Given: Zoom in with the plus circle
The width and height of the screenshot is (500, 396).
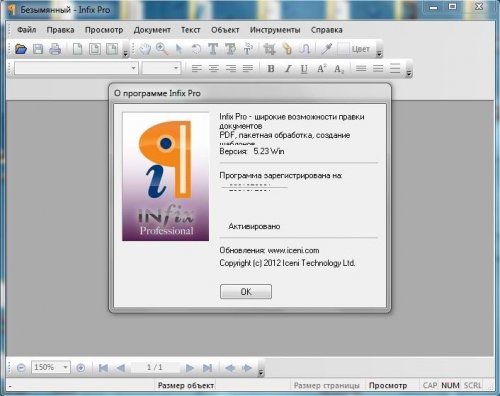Looking at the screenshot, I should point(80,368).
